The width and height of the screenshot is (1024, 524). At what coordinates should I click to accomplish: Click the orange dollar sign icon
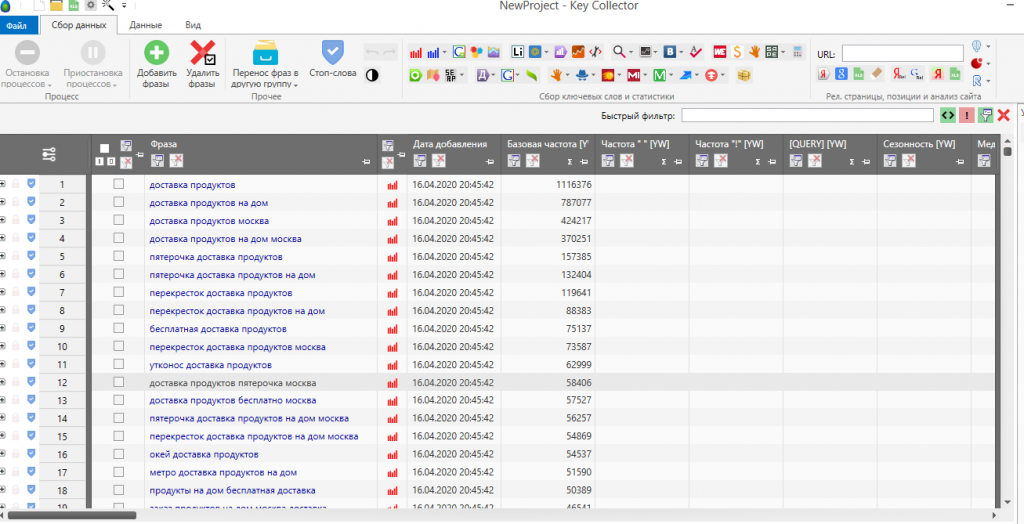pos(737,51)
